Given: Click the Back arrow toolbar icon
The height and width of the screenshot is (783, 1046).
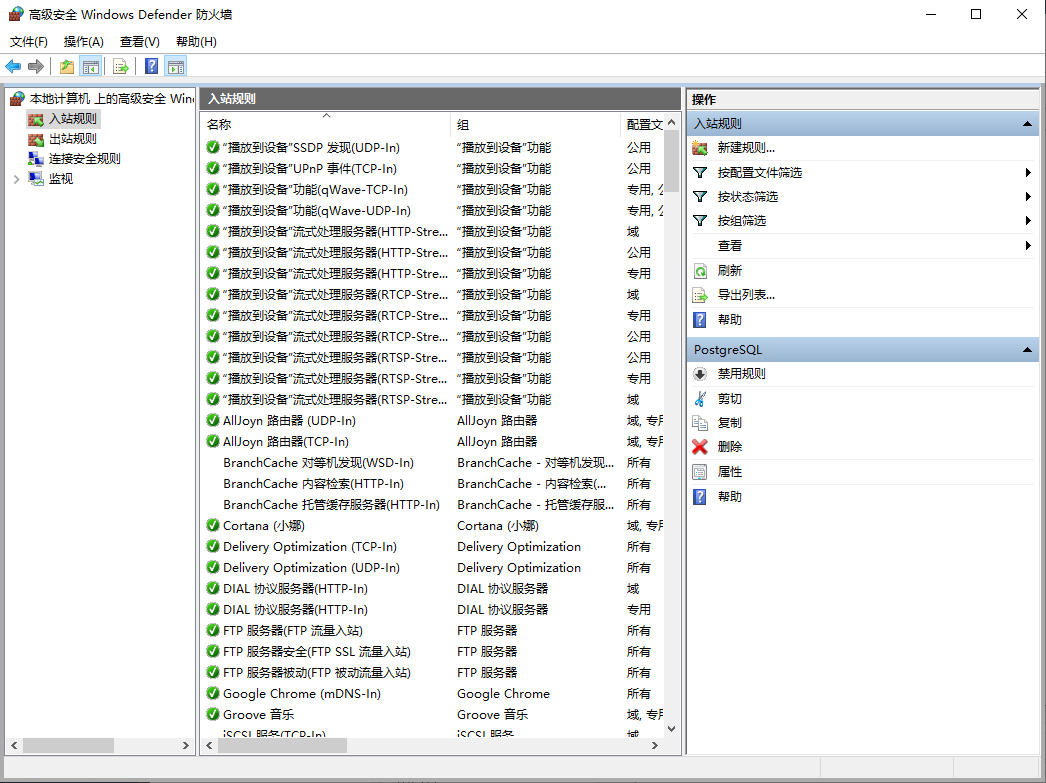Looking at the screenshot, I should pyautogui.click(x=13, y=67).
